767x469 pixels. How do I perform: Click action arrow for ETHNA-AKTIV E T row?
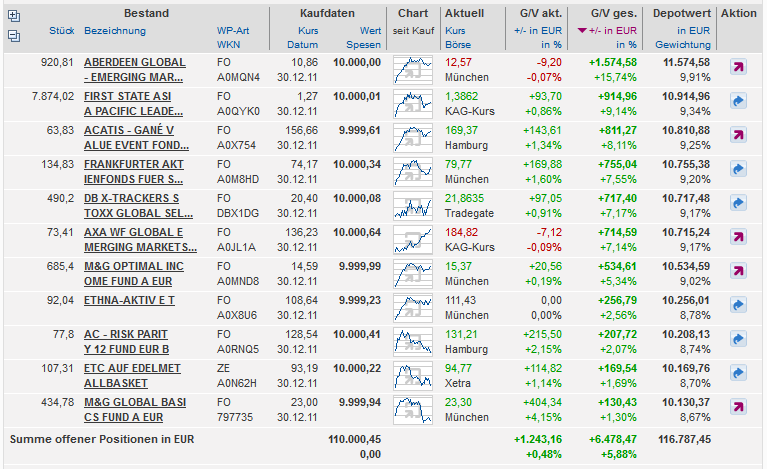[x=738, y=305]
